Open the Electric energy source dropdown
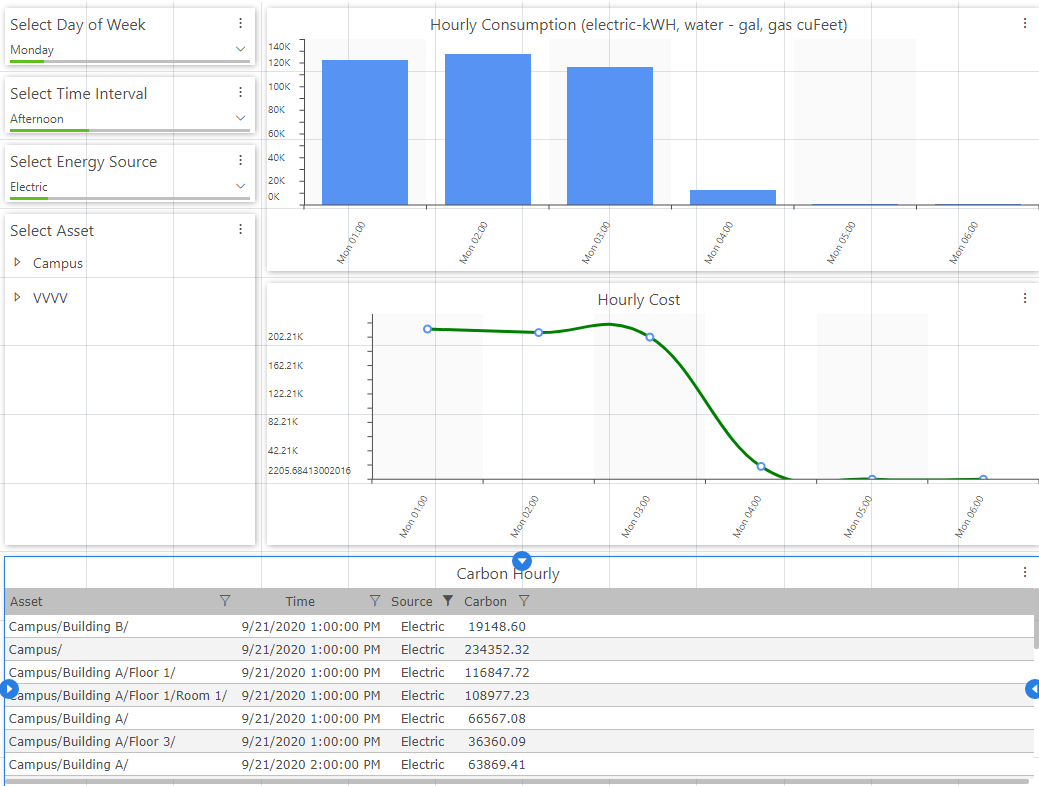 coord(129,187)
